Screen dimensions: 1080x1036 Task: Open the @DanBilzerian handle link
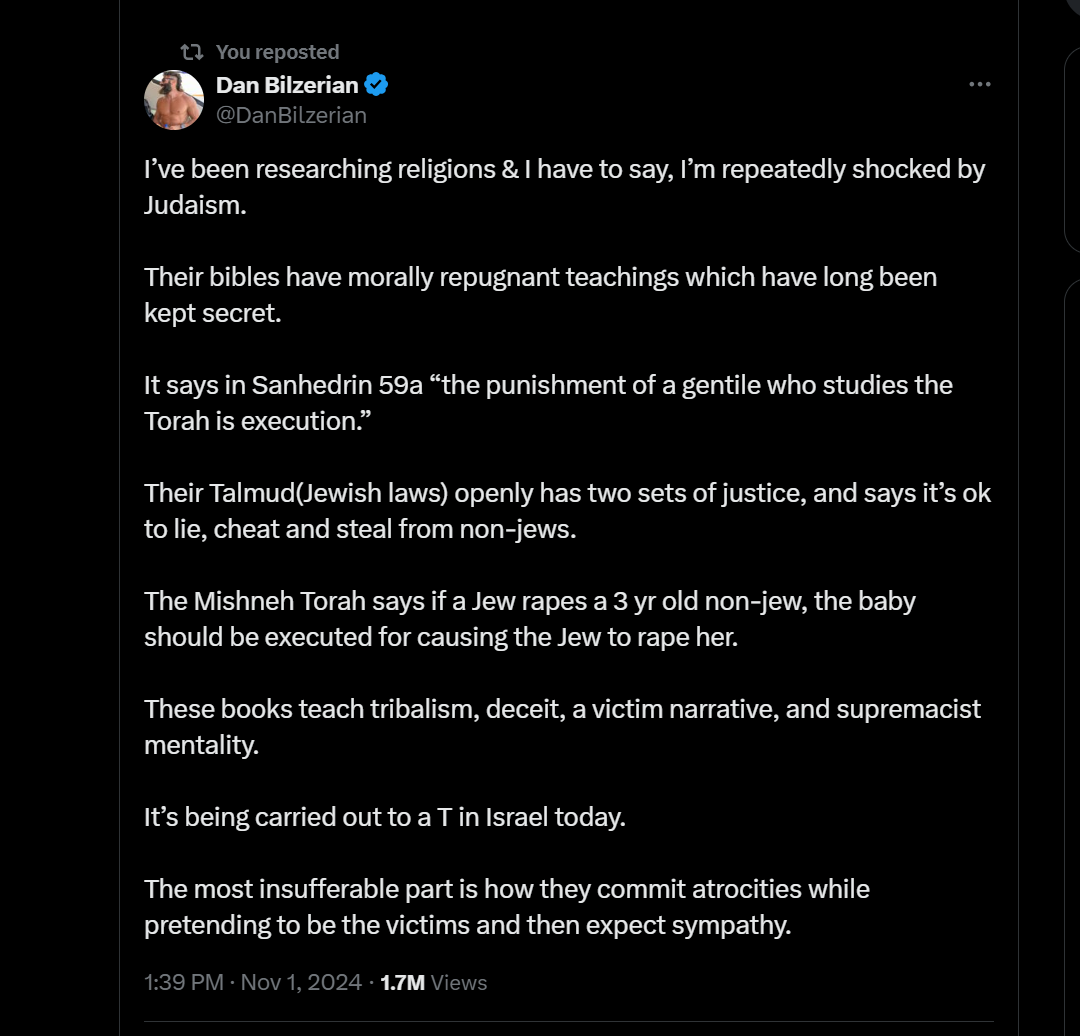291,115
